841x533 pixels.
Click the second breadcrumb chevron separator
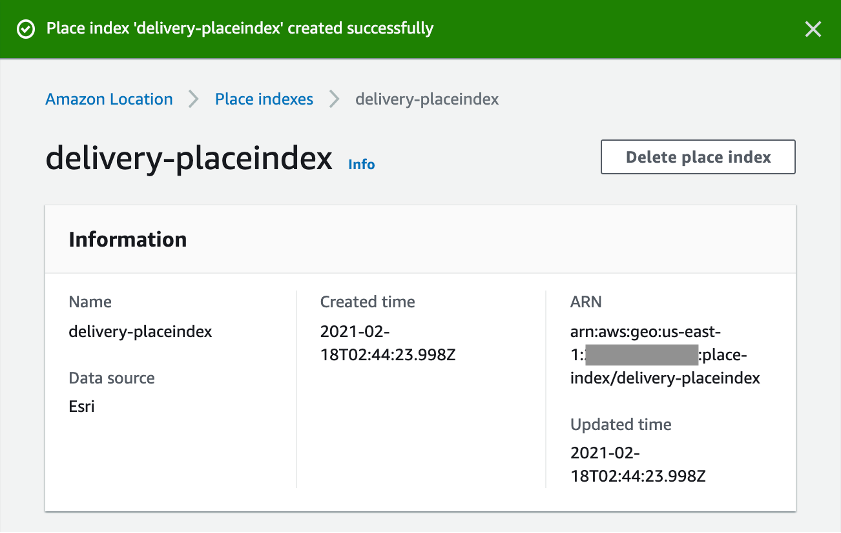tap(334, 99)
